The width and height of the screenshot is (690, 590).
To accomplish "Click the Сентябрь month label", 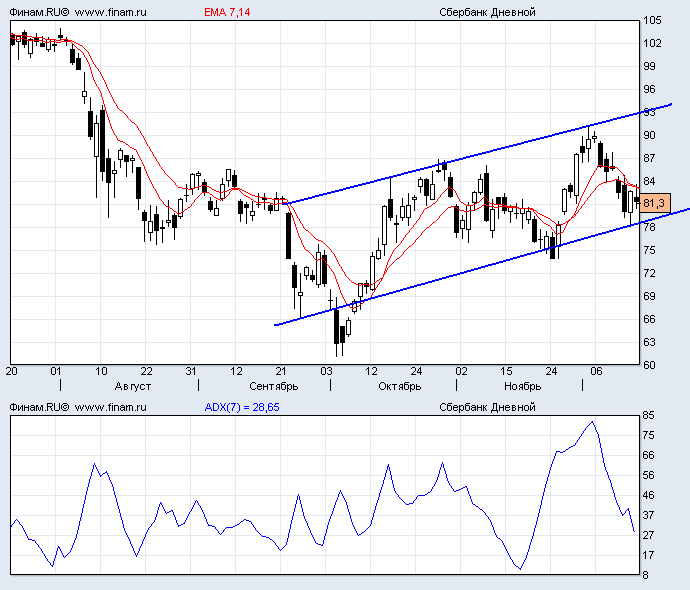I will (273, 386).
